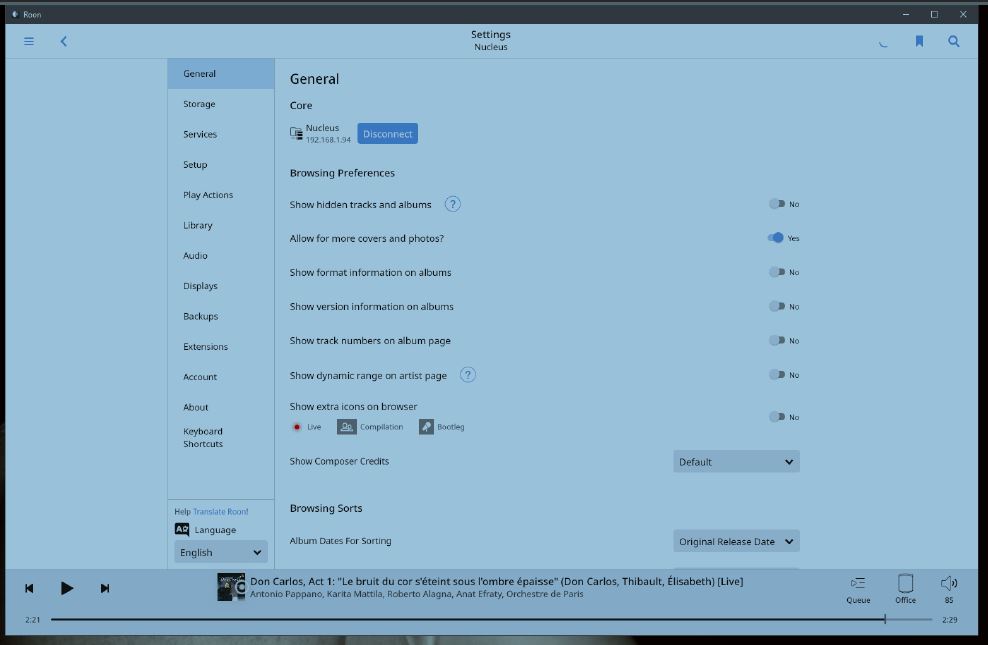Open the Show Composer Credits dropdown

pos(736,462)
